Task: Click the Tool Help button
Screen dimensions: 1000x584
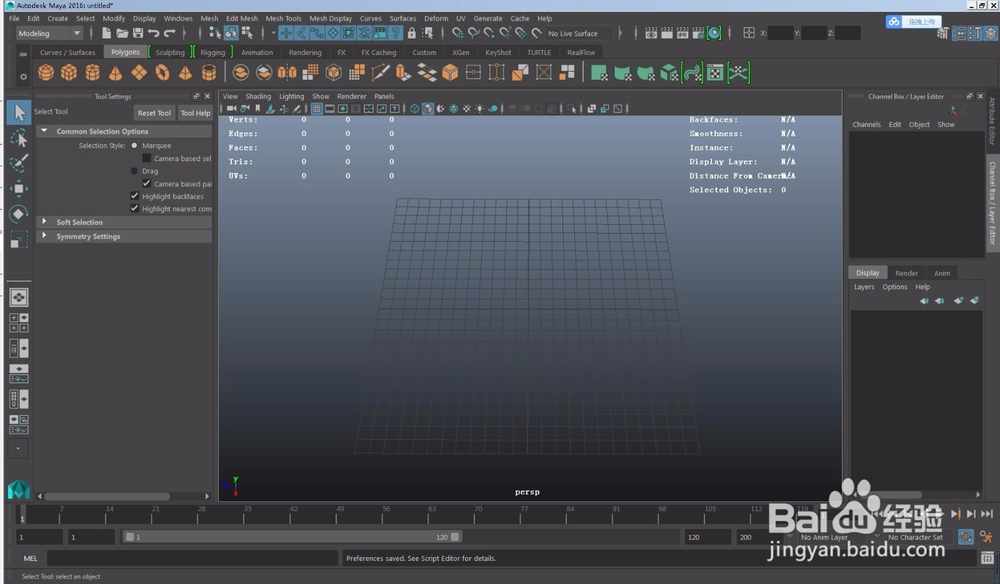Action: pyautogui.click(x=195, y=113)
